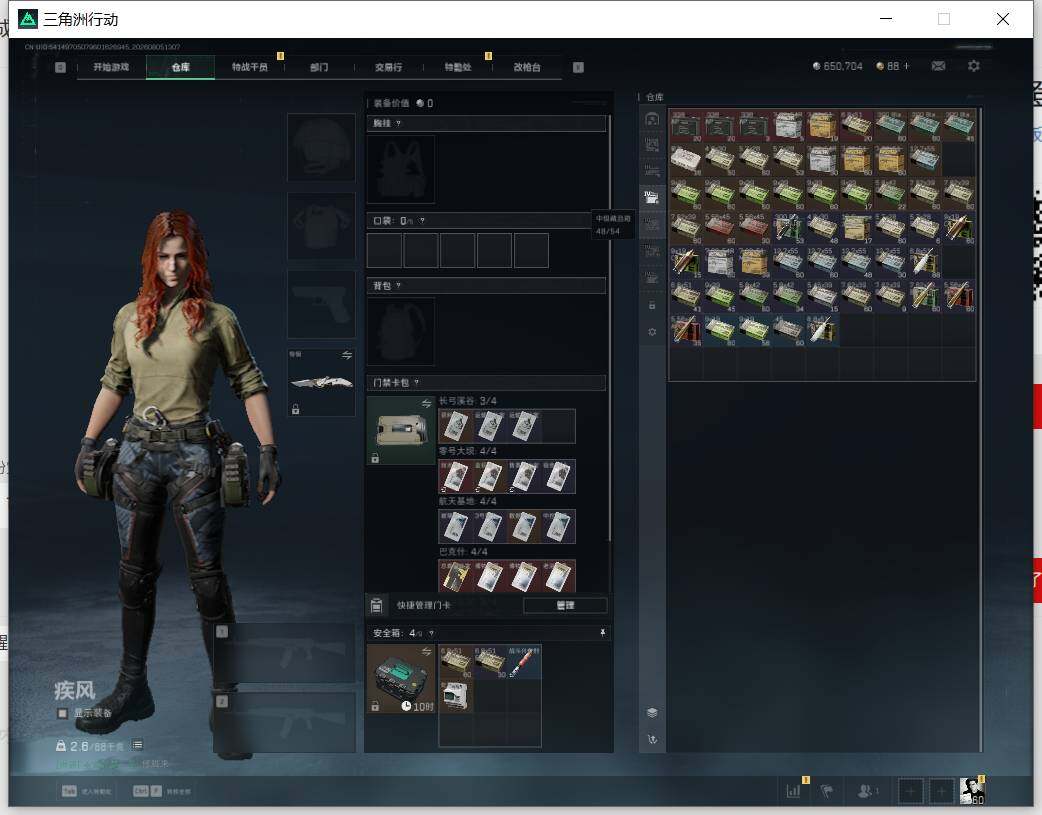This screenshot has width=1042, height=815.
Task: Open the stats bar-chart icon in bottom bar
Action: tap(793, 791)
